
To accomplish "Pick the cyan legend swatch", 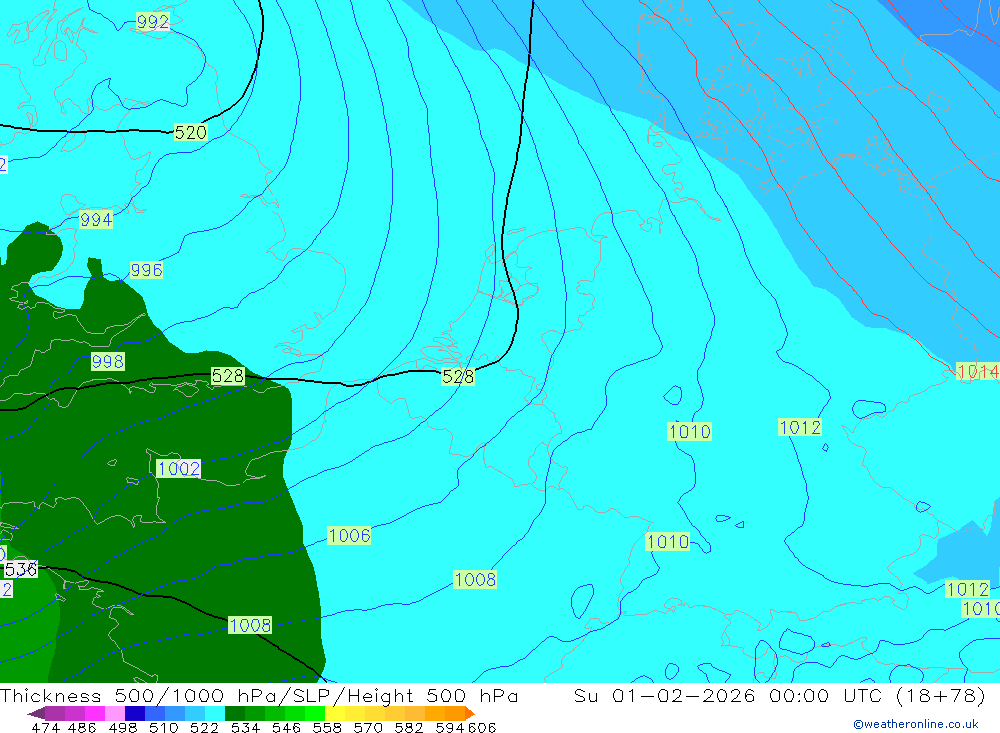I will [215, 713].
